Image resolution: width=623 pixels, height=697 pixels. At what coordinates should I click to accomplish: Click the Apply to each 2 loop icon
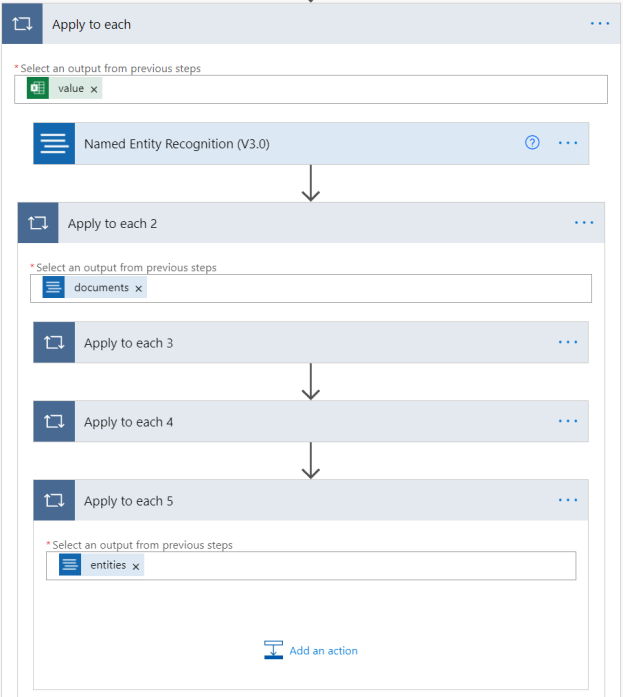pyautogui.click(x=38, y=223)
